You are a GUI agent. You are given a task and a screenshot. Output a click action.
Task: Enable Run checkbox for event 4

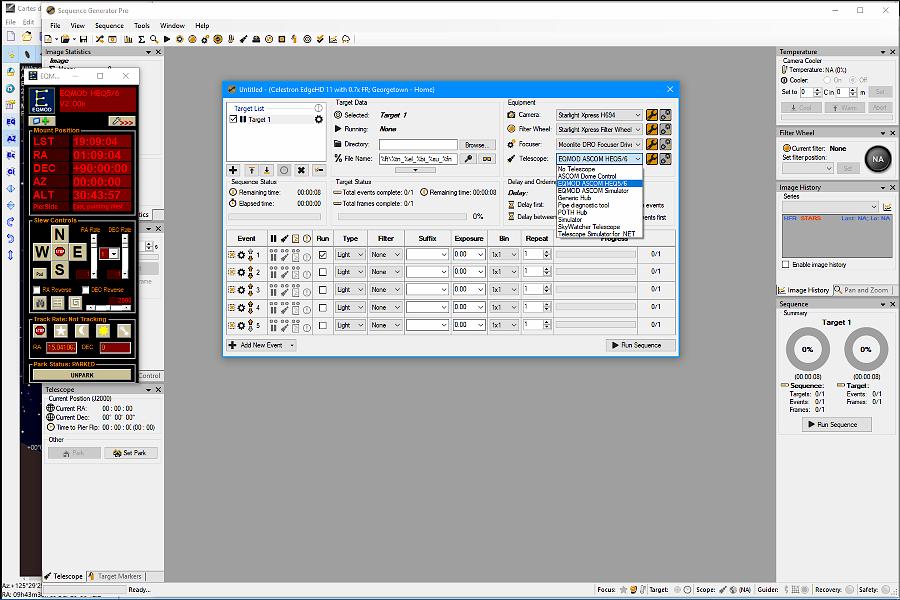click(x=323, y=308)
